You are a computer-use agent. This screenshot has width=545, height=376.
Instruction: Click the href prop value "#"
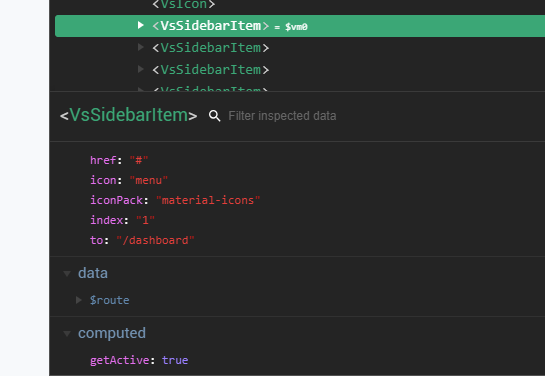(139, 160)
